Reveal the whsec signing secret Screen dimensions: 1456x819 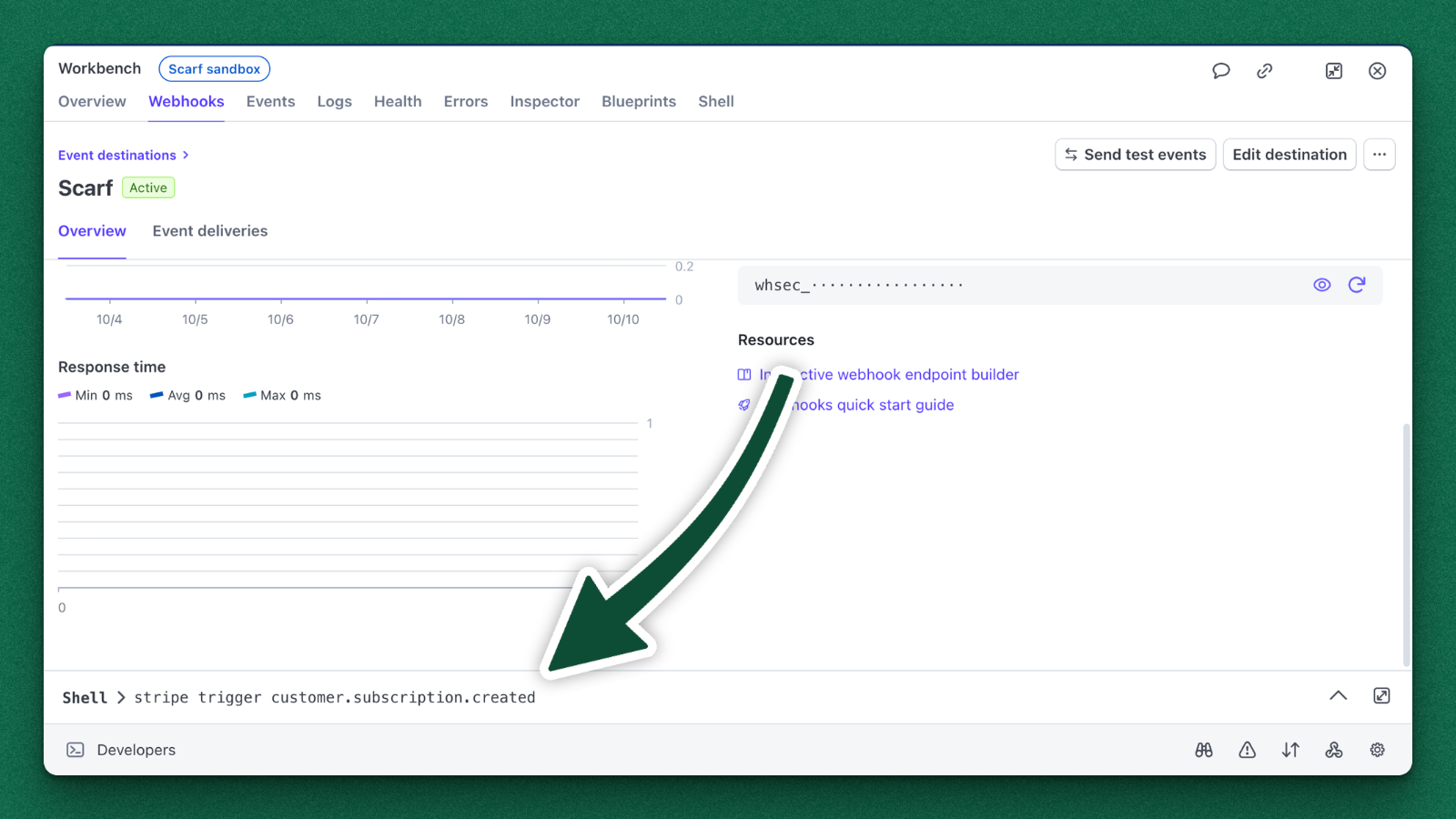pyautogui.click(x=1322, y=285)
